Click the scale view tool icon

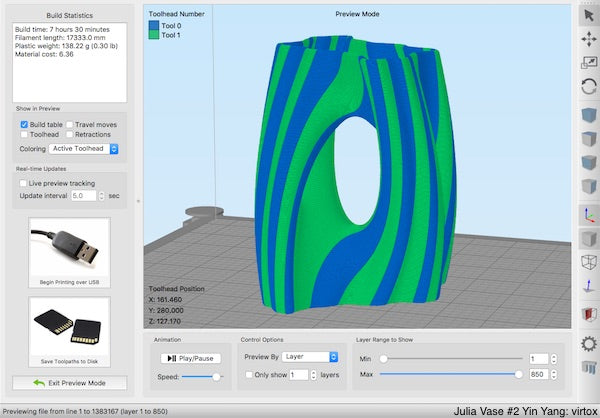(588, 62)
